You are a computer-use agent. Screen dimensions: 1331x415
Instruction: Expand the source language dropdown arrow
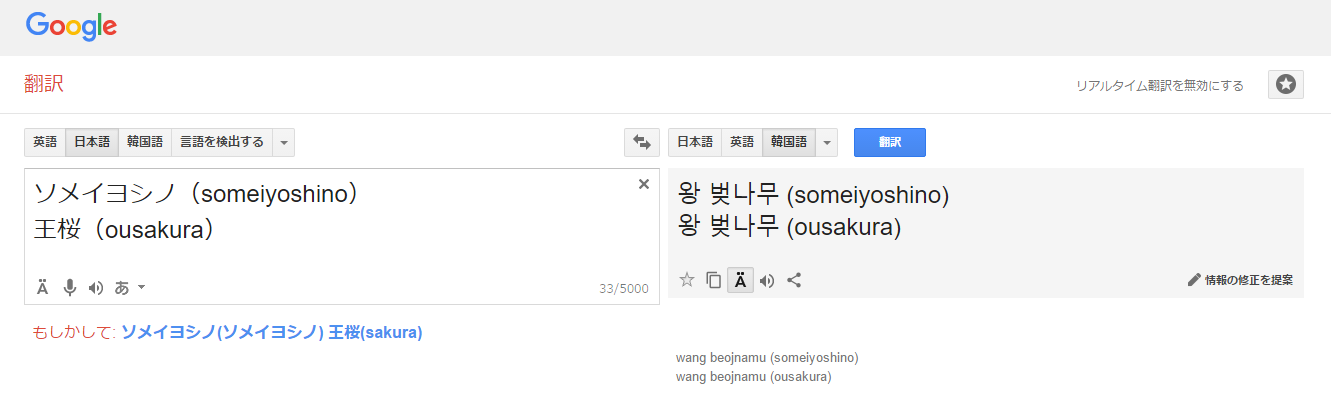pos(284,143)
